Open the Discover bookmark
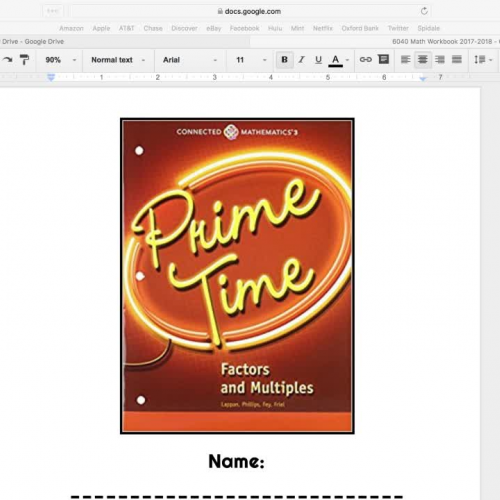This screenshot has width=500, height=500. [x=184, y=28]
